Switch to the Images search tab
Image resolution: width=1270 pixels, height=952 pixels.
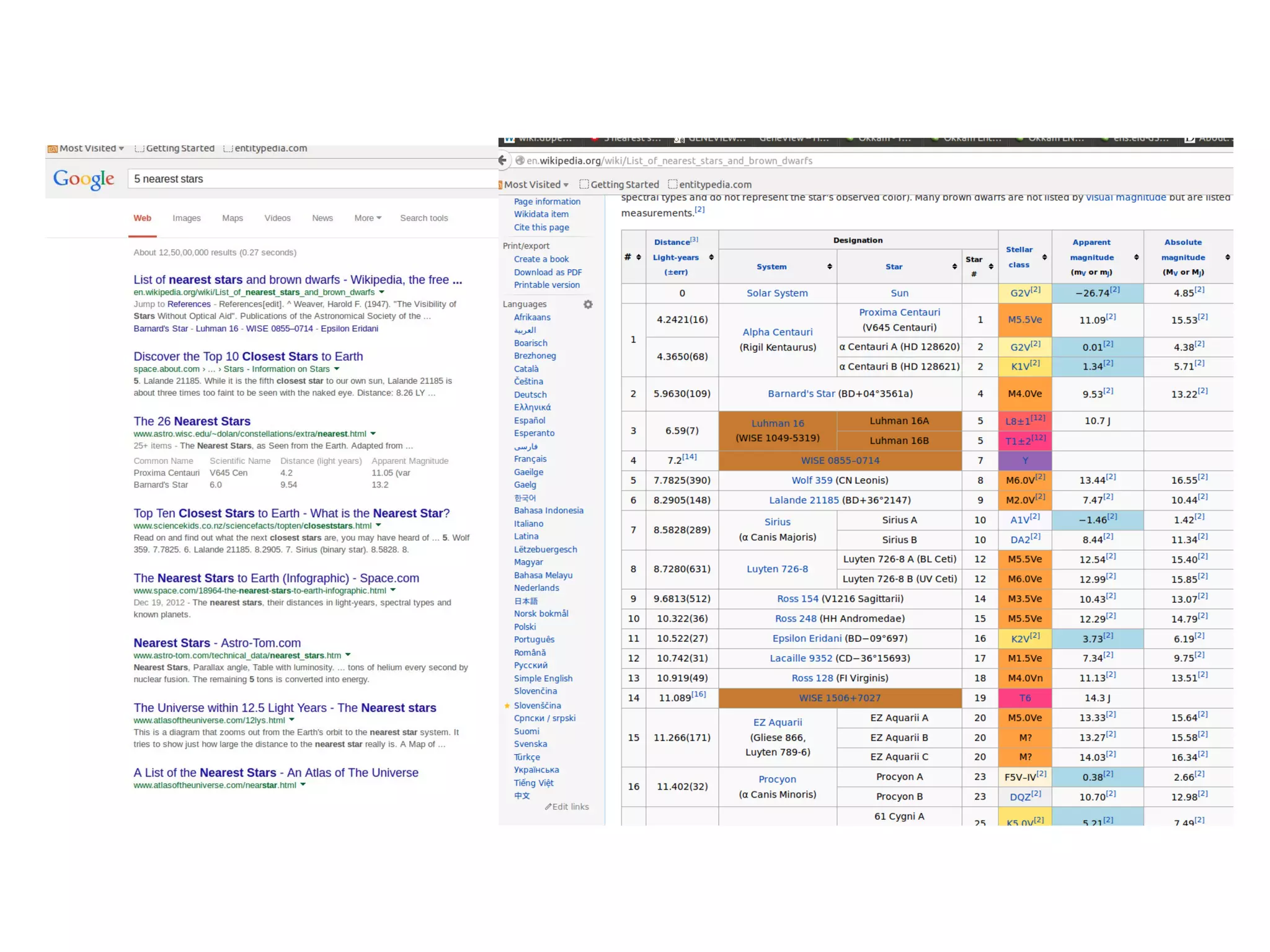point(186,218)
